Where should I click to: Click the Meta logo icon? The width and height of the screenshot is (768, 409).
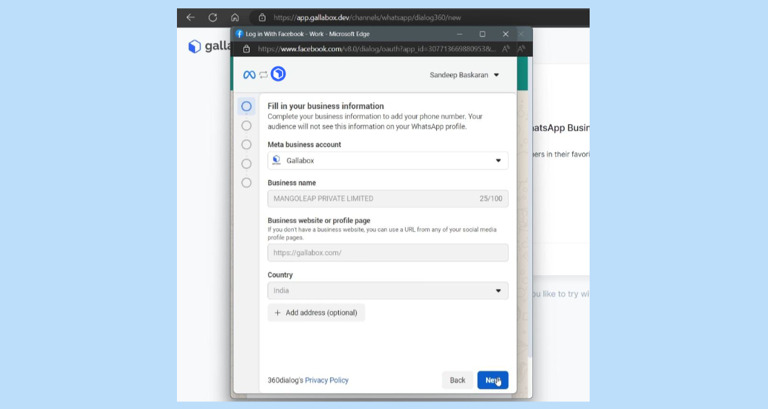coord(249,74)
